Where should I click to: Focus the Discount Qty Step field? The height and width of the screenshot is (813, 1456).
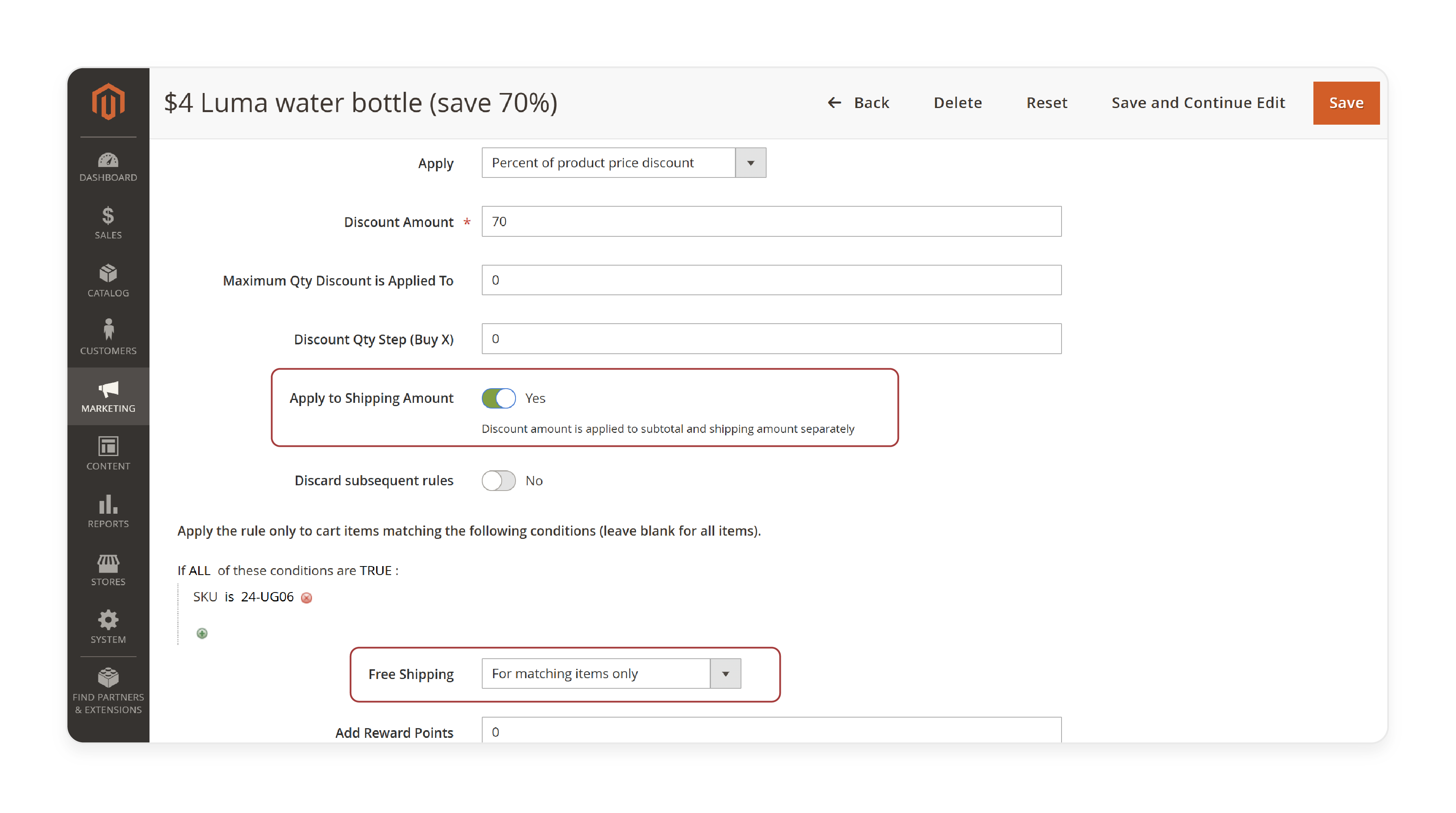[771, 339]
